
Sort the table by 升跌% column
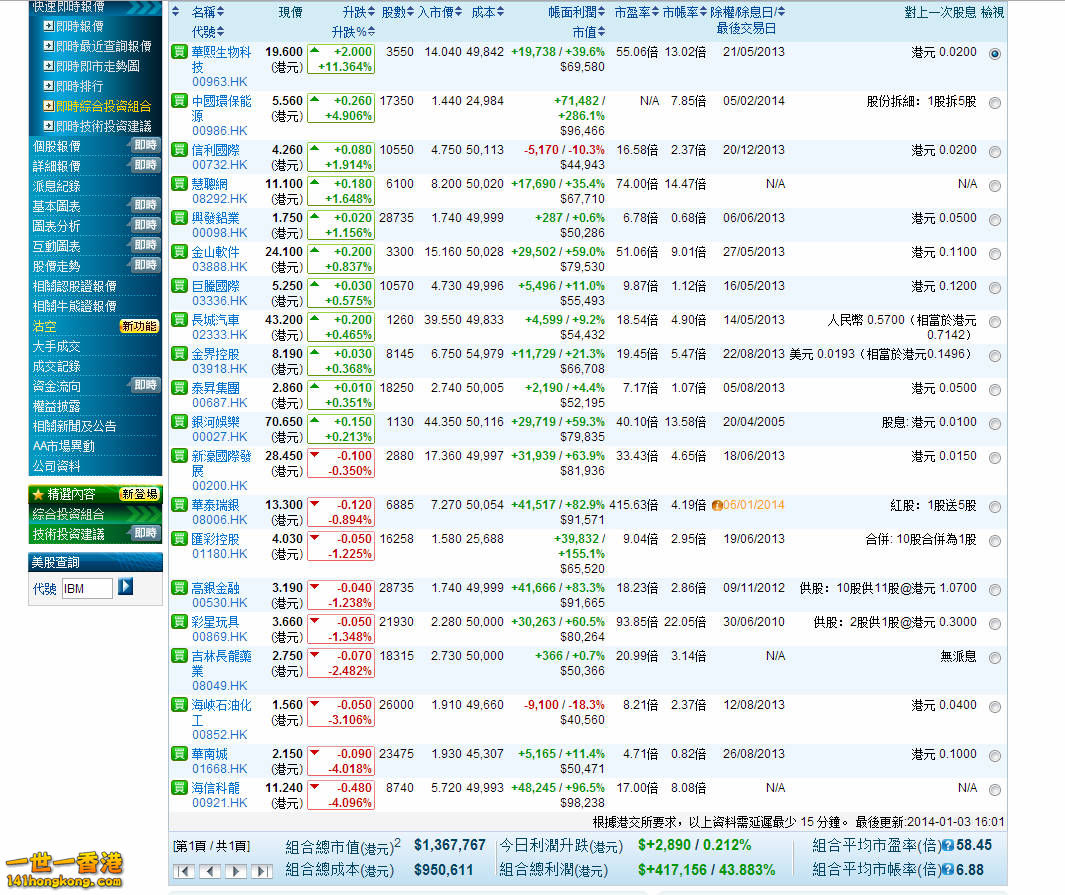353,31
